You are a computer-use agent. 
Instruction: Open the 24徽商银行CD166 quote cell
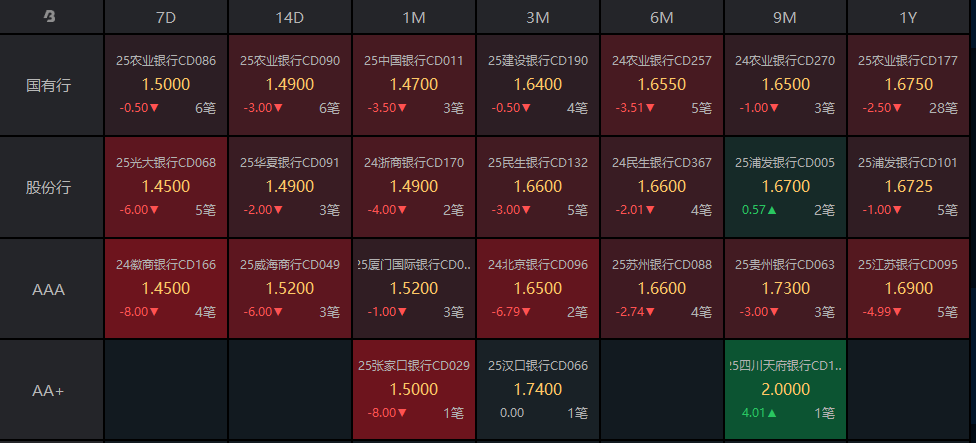coord(166,289)
